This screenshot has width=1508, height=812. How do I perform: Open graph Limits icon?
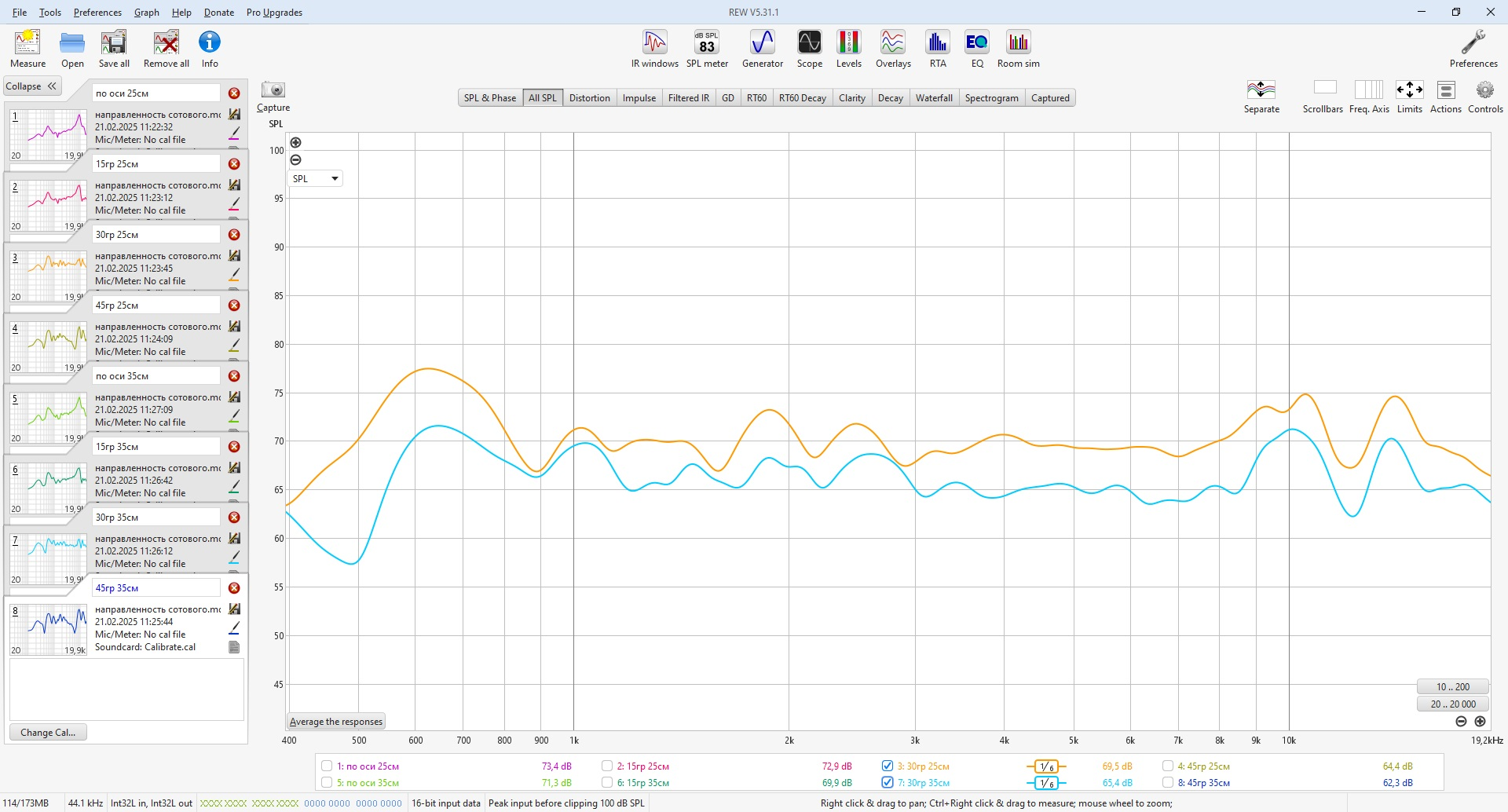coord(1409,90)
